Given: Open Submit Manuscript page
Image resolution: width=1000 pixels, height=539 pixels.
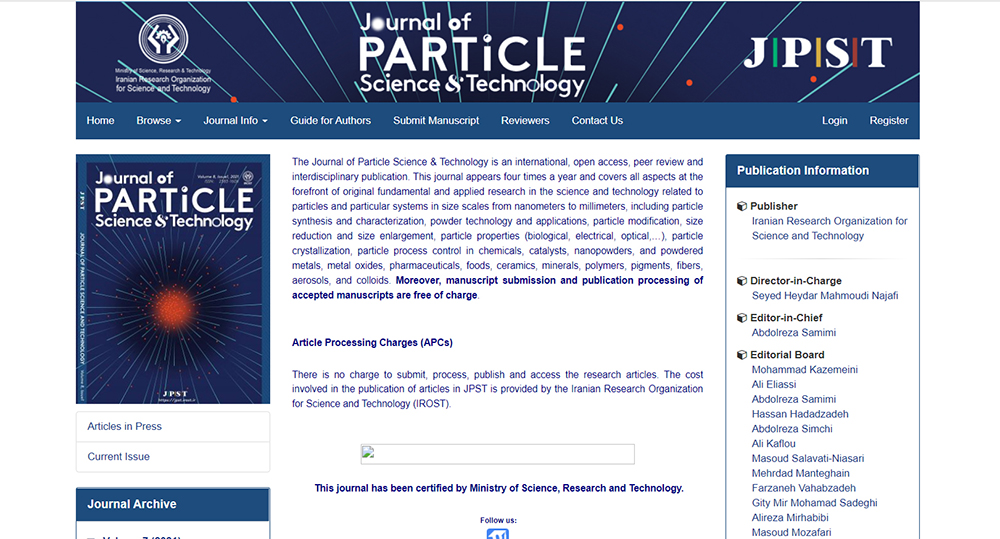Looking at the screenshot, I should click(x=436, y=121).
